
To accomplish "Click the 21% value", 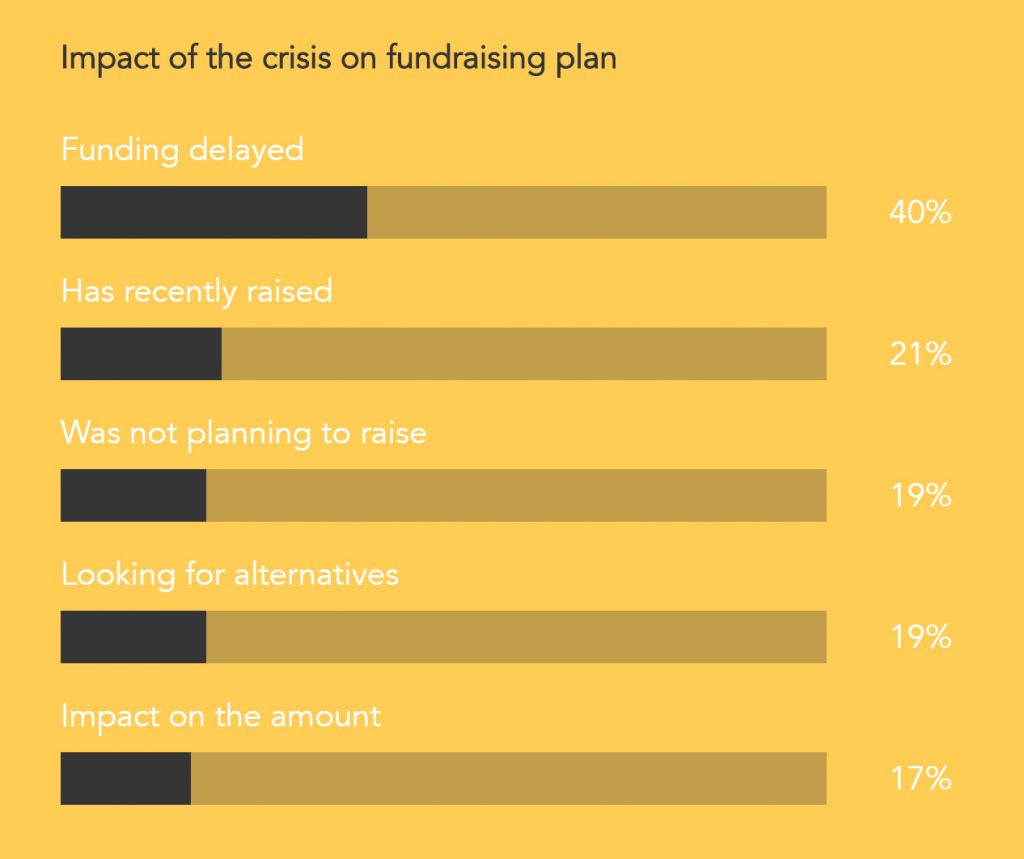I will click(920, 355).
